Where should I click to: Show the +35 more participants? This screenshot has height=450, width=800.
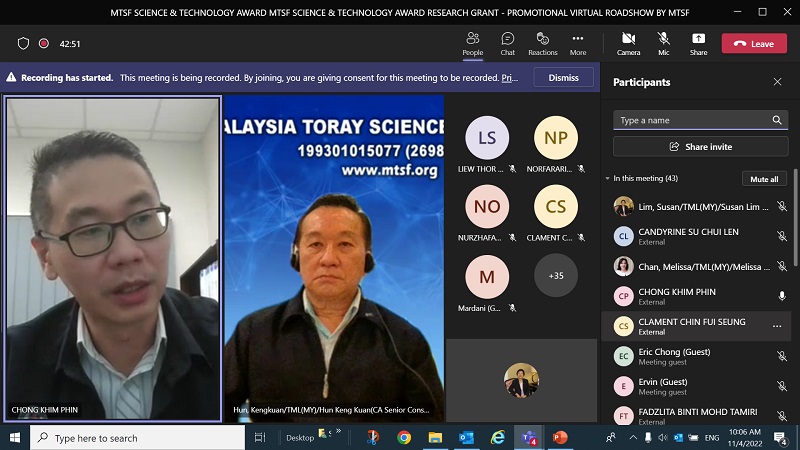[x=556, y=276]
